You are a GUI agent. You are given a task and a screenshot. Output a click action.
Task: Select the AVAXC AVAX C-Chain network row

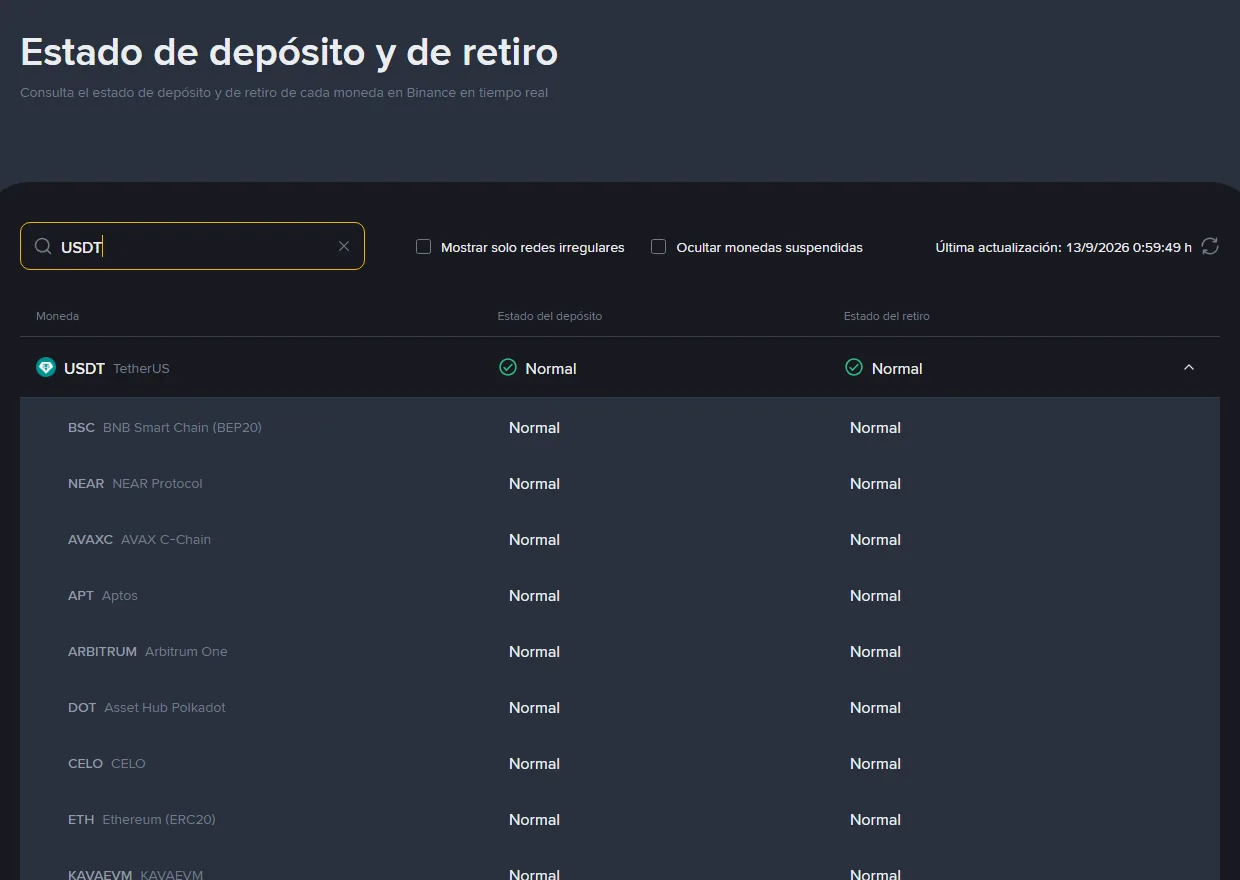(x=620, y=539)
